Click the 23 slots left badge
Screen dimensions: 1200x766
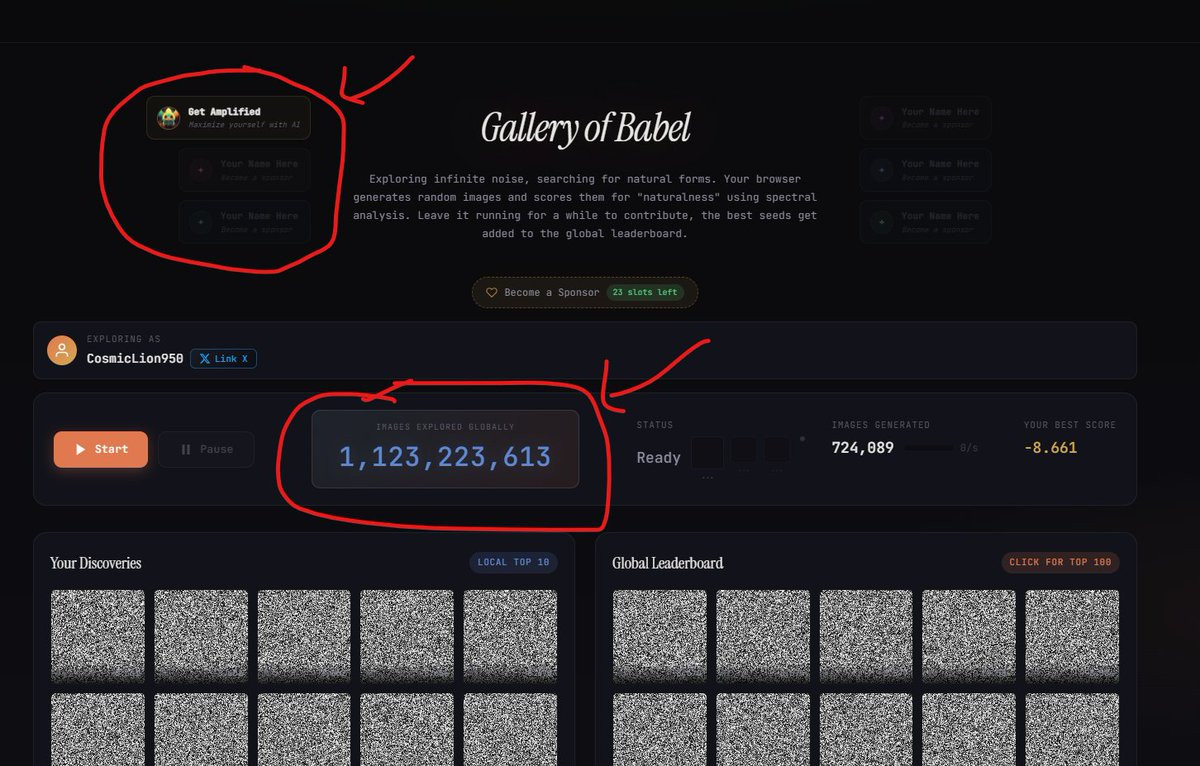[647, 293]
